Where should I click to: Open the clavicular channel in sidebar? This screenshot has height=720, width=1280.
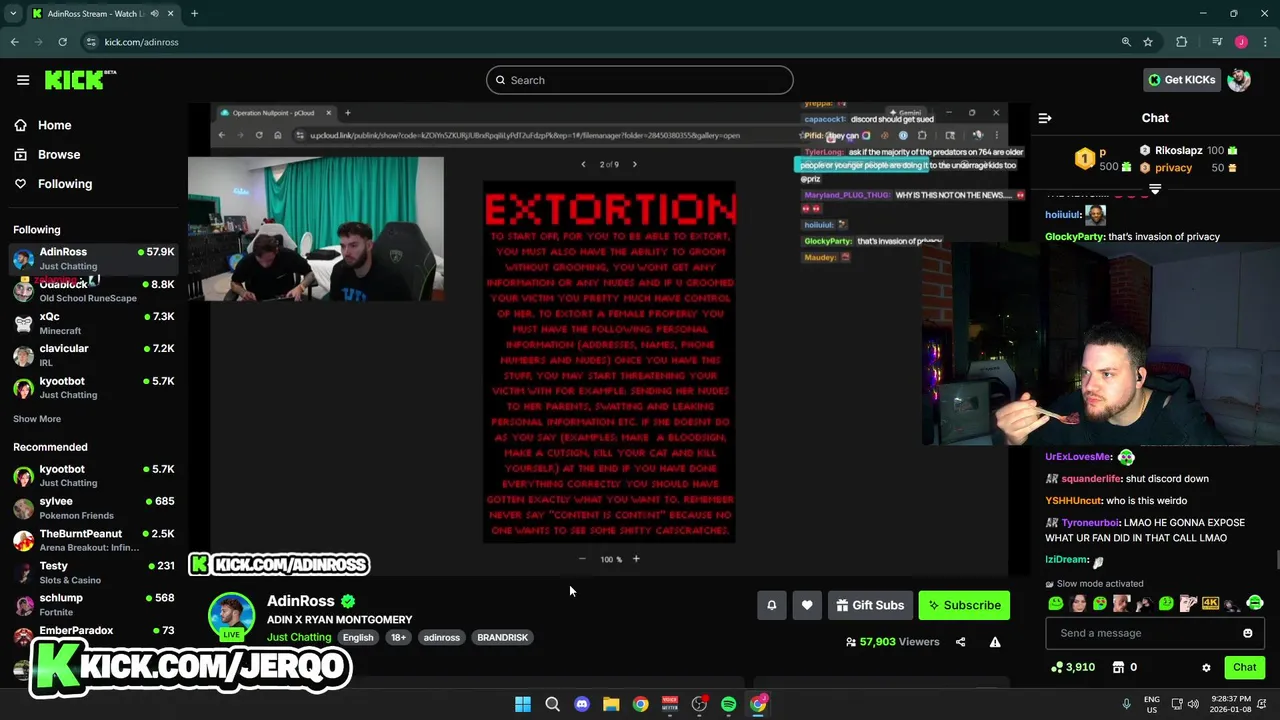pos(92,355)
